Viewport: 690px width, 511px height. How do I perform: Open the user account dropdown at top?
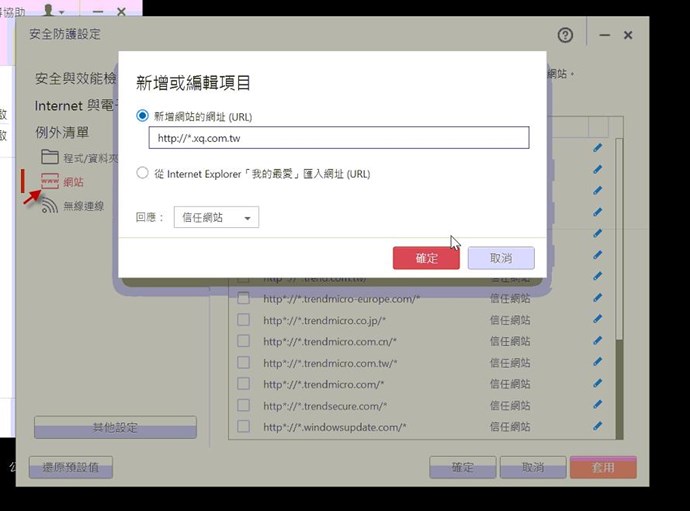(50, 11)
